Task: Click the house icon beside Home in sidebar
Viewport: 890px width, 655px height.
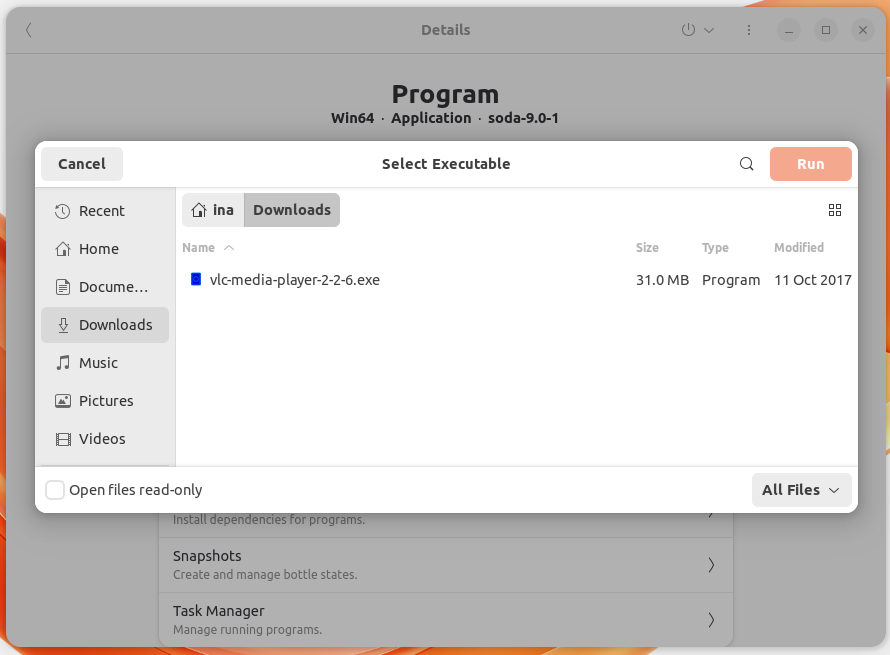Action: click(x=62, y=249)
